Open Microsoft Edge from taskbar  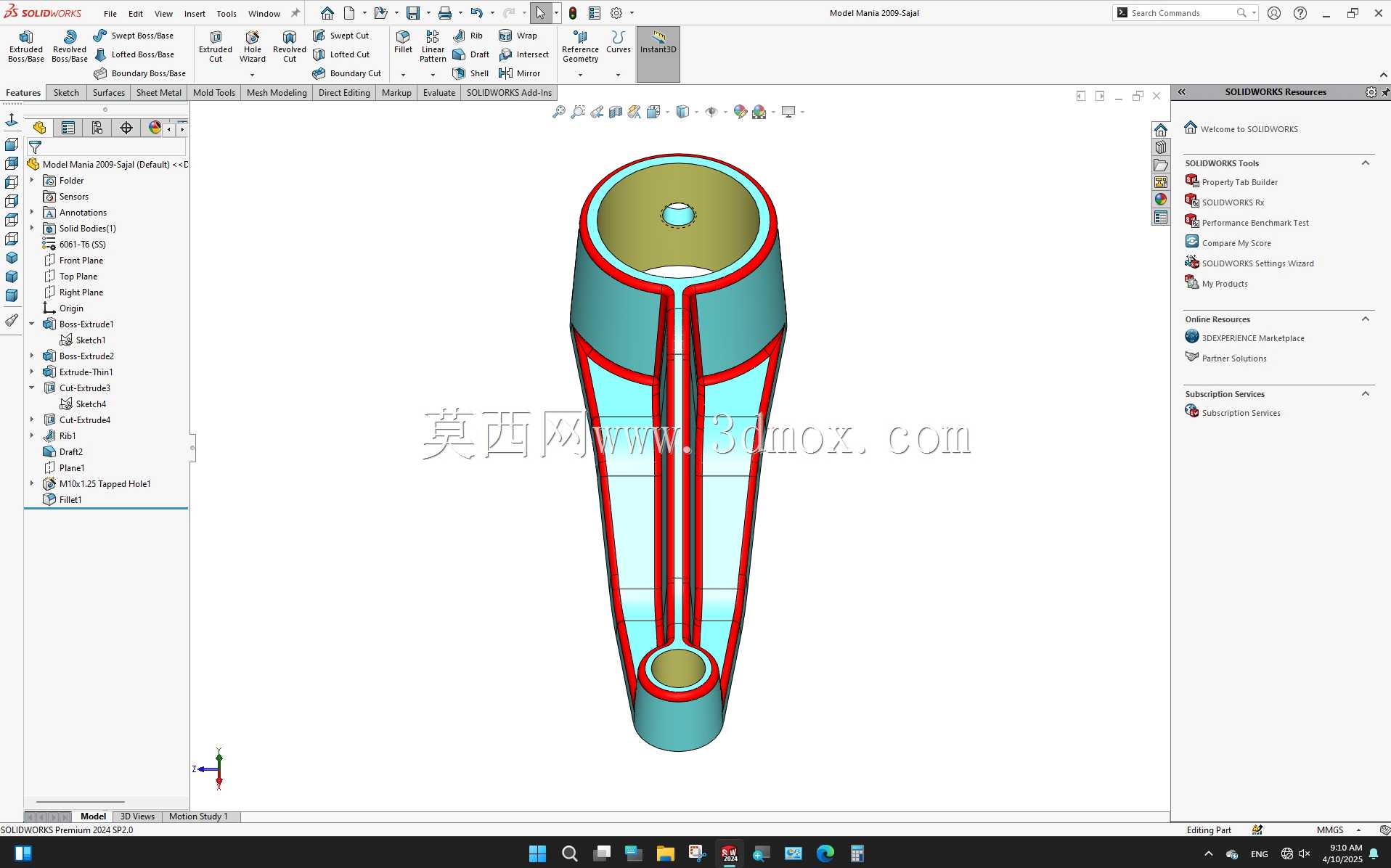pyautogui.click(x=825, y=853)
